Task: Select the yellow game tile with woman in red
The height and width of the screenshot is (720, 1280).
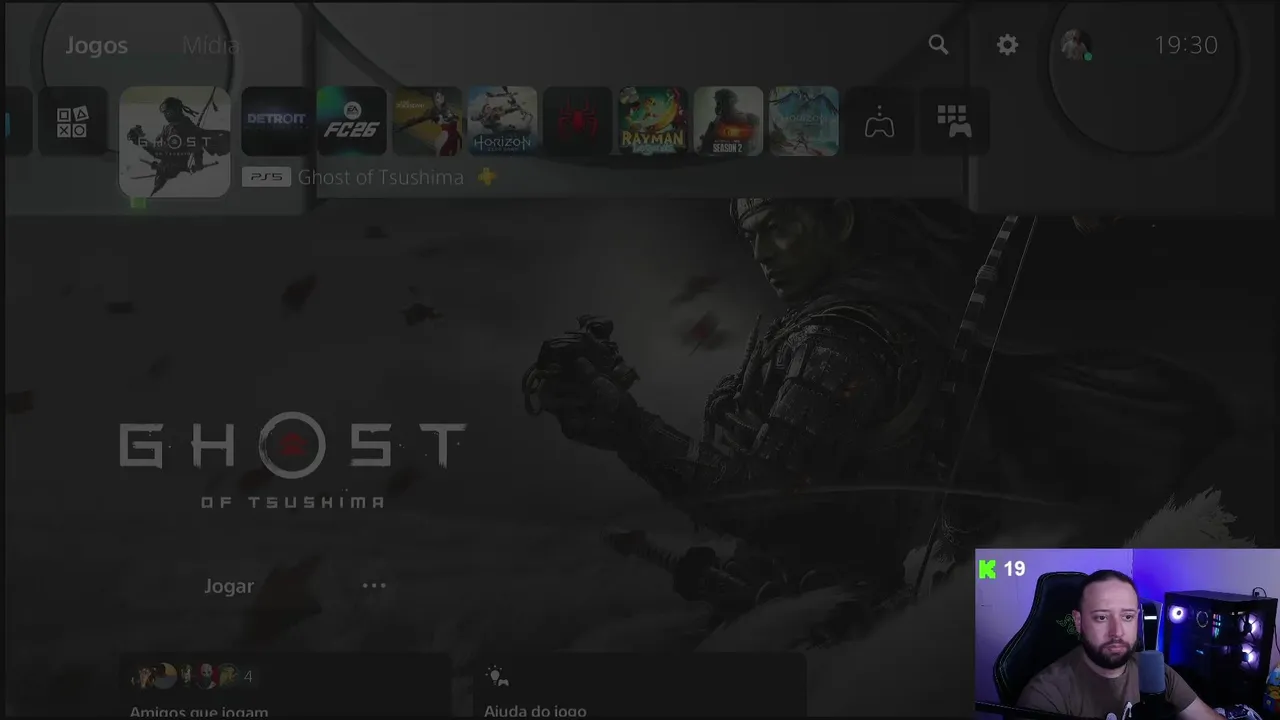Action: (x=427, y=121)
